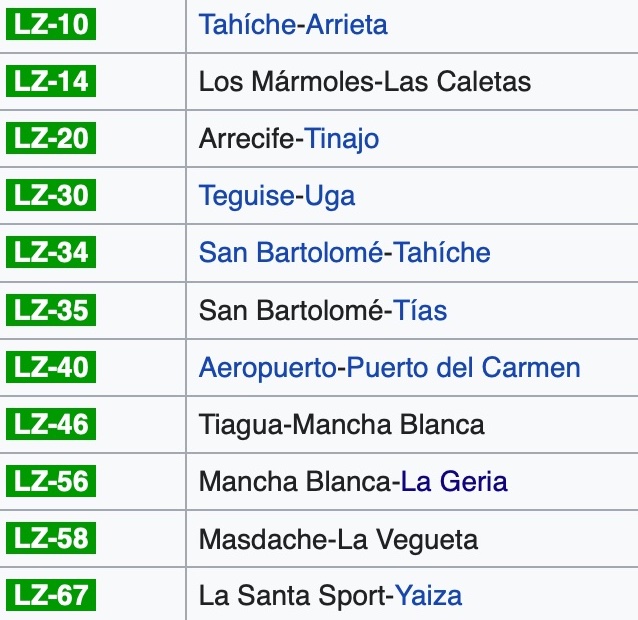Click the Los Mármoles-Las Caletas route text
This screenshot has width=638, height=620.
(x=365, y=81)
